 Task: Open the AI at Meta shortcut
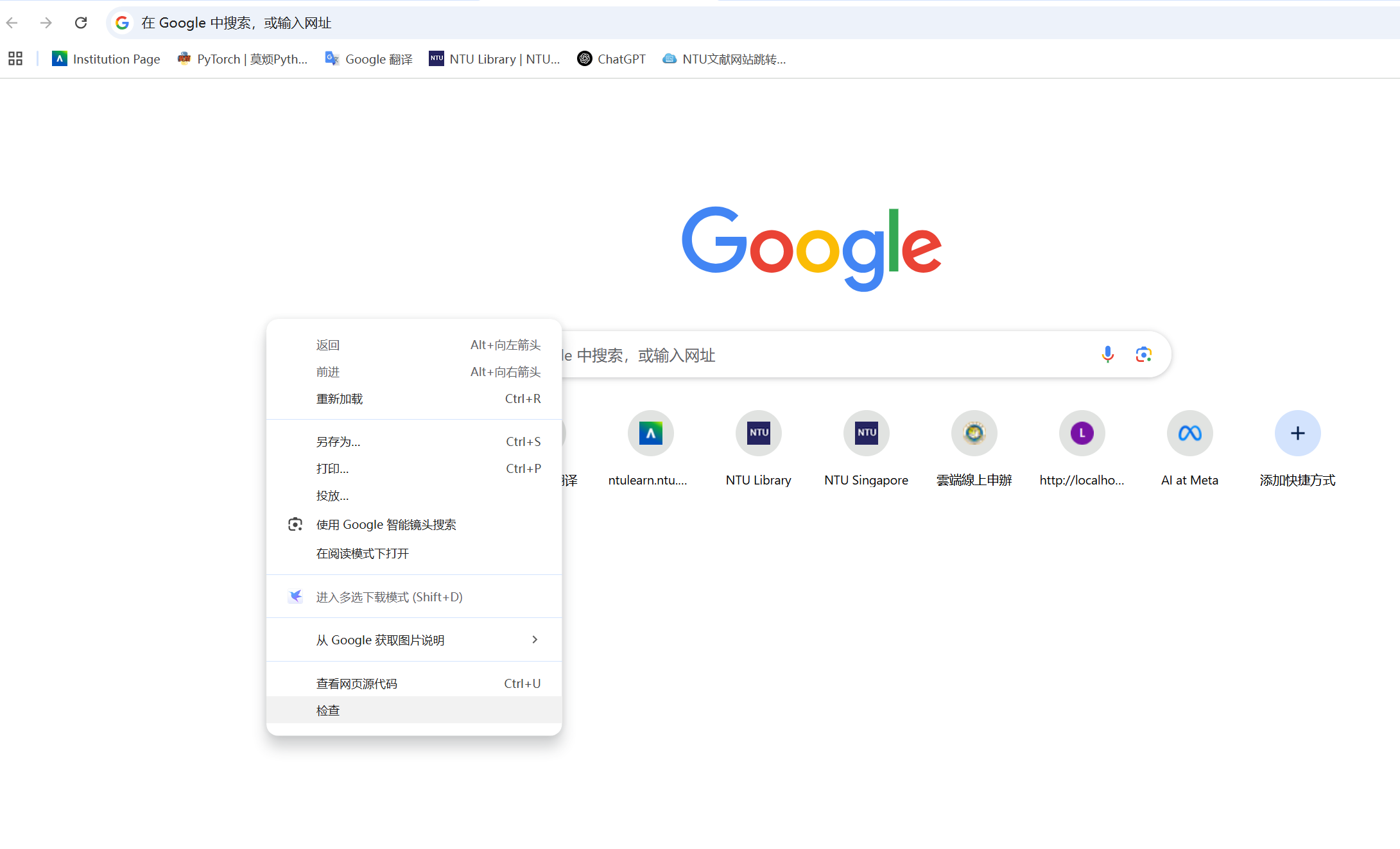pyautogui.click(x=1189, y=433)
